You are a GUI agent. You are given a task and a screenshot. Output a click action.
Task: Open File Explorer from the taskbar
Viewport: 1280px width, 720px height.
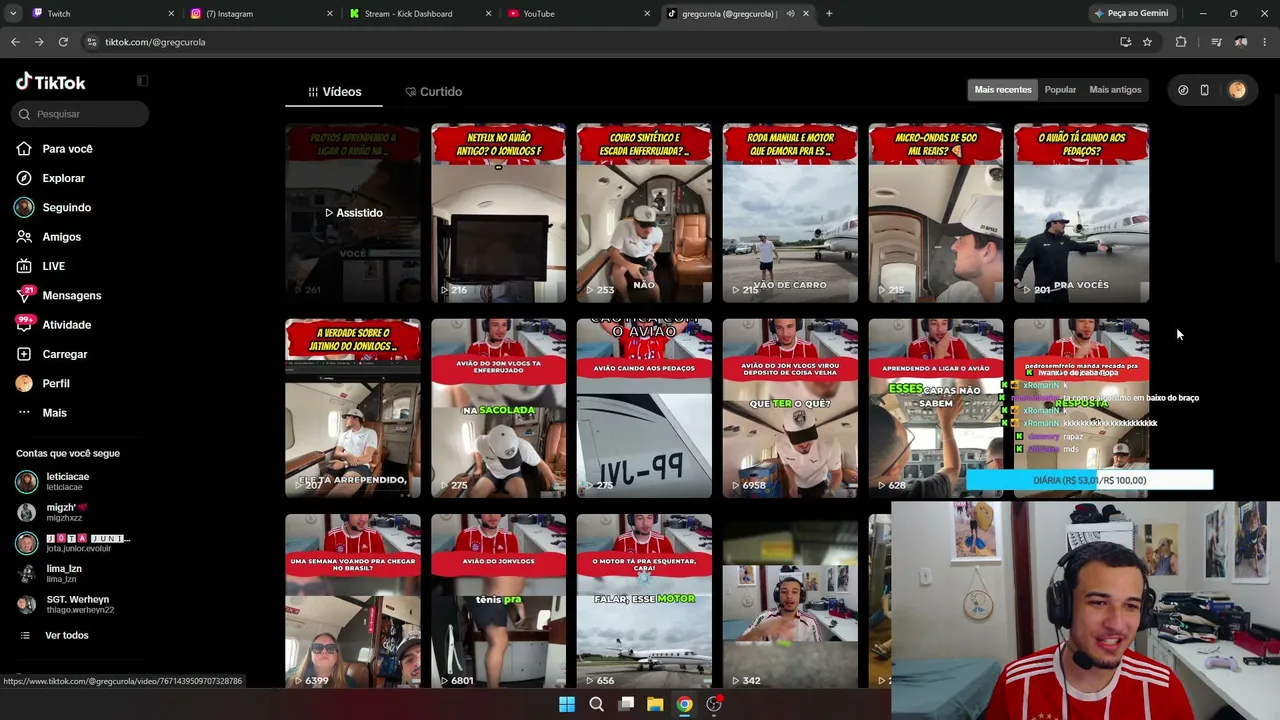pos(655,704)
